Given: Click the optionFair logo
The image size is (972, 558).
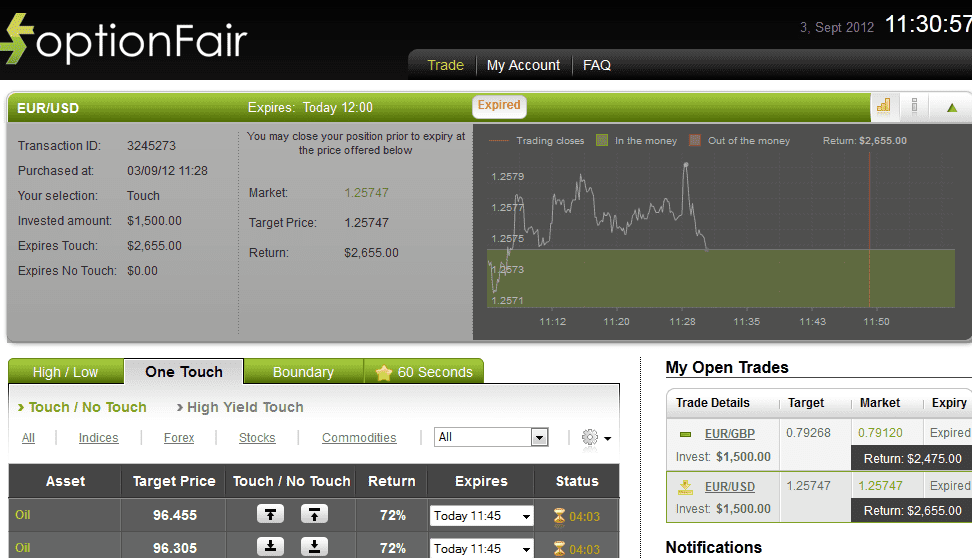Looking at the screenshot, I should [x=125, y=40].
